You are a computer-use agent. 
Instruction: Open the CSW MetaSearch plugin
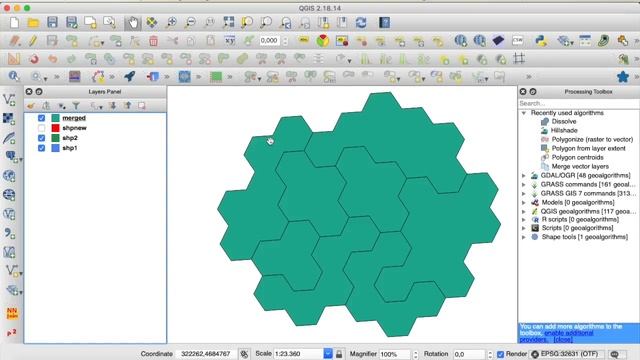click(518, 40)
